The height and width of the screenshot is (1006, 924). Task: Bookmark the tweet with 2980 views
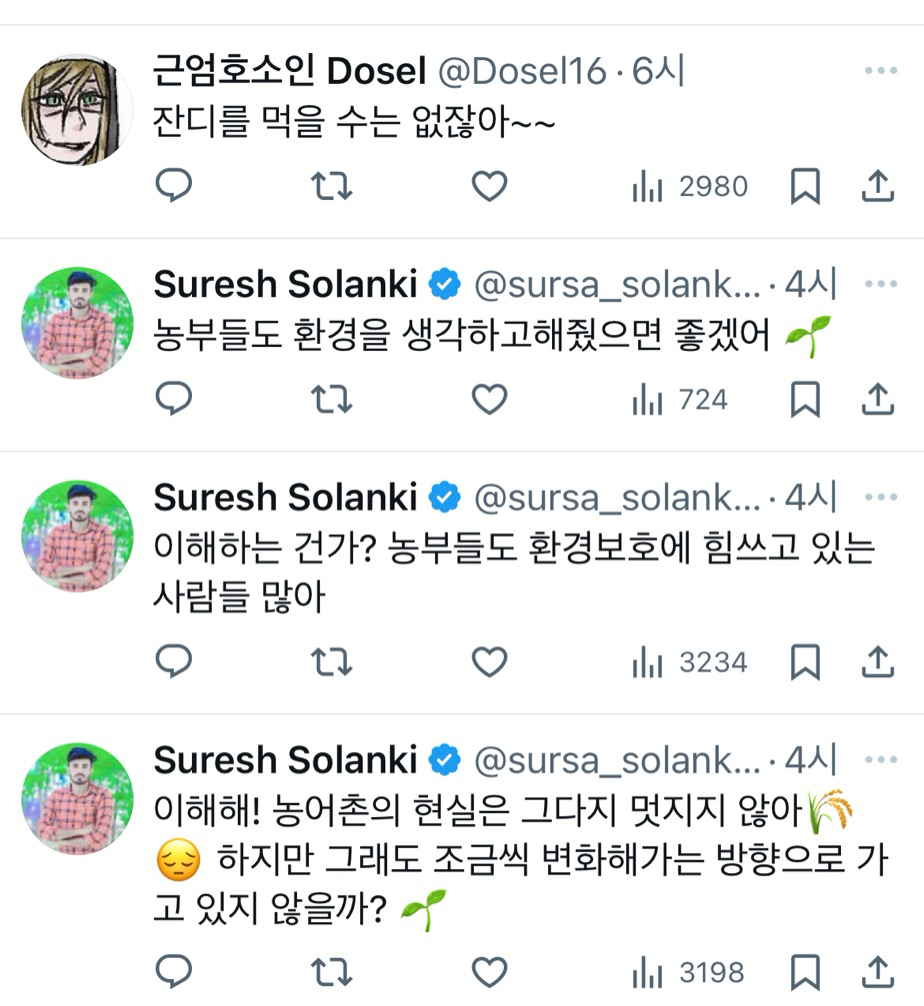tap(805, 186)
